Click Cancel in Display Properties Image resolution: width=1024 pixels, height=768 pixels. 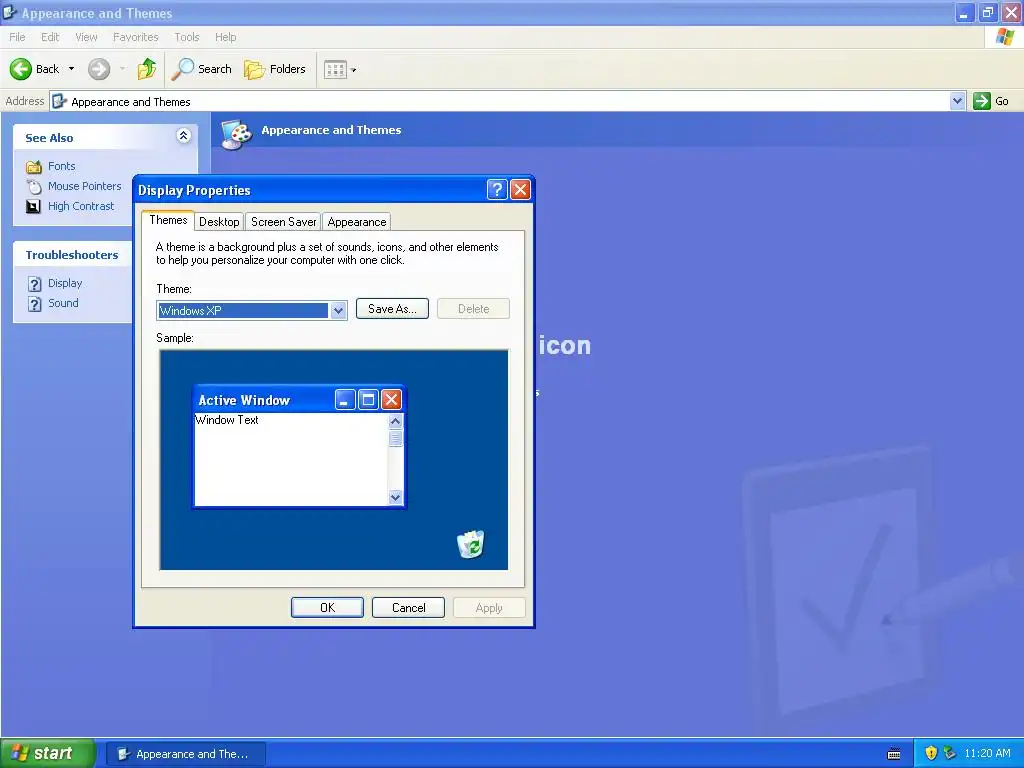click(x=408, y=607)
